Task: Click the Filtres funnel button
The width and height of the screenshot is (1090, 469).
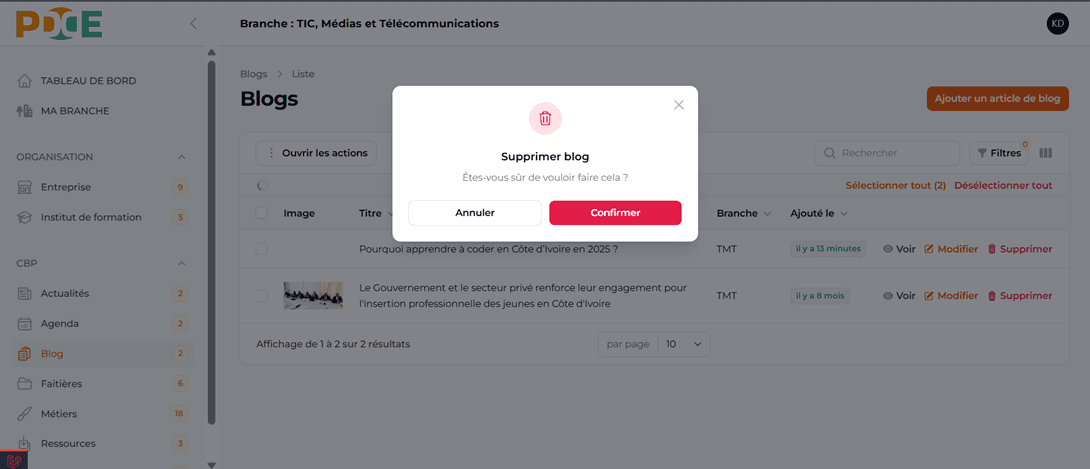Action: (998, 153)
